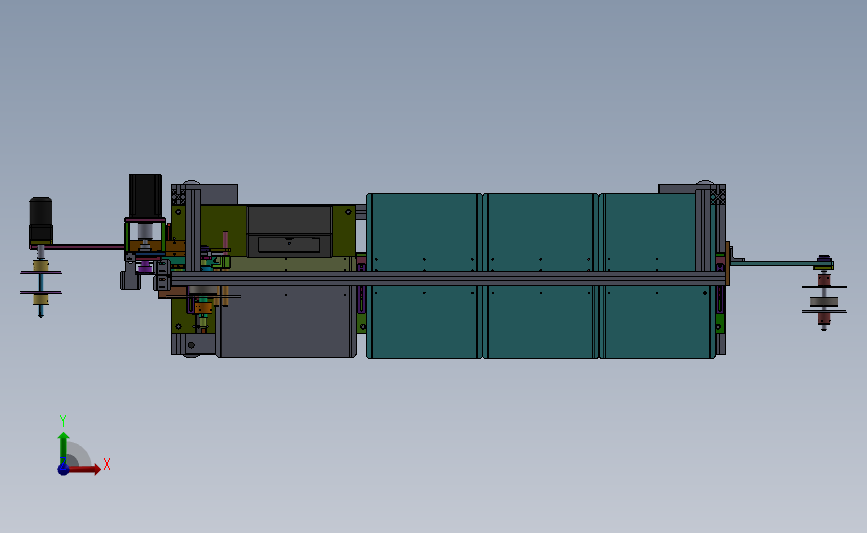Image resolution: width=867 pixels, height=533 pixels.
Task: Select the middle teal cover panel
Action: [x=540, y=275]
